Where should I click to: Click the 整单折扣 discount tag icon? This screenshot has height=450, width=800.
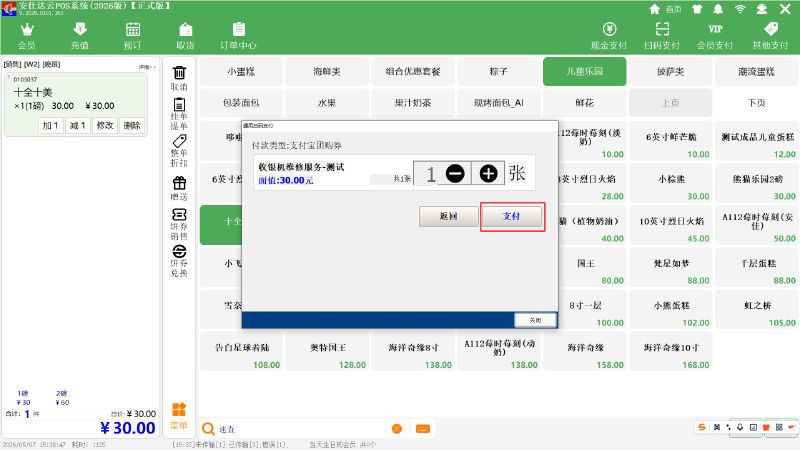click(x=179, y=151)
